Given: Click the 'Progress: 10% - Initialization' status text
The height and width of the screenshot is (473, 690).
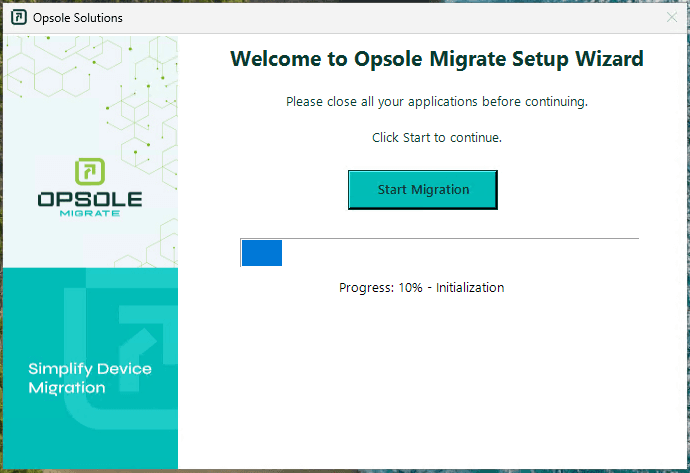Looking at the screenshot, I should [x=422, y=288].
